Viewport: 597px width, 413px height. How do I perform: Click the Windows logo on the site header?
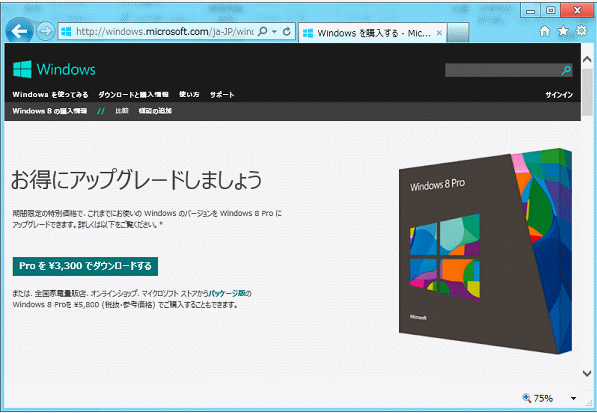pyautogui.click(x=54, y=69)
